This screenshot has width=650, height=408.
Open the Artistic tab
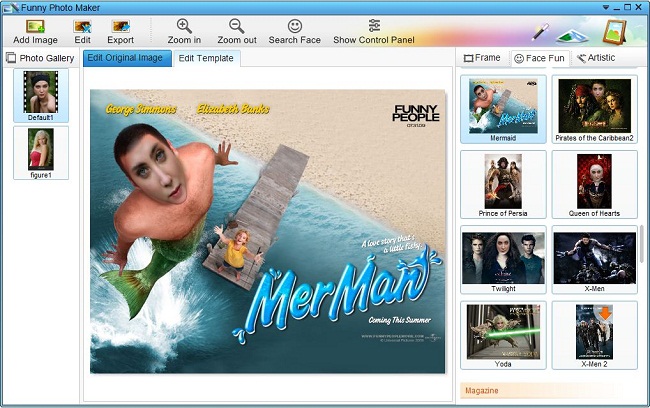click(x=596, y=58)
